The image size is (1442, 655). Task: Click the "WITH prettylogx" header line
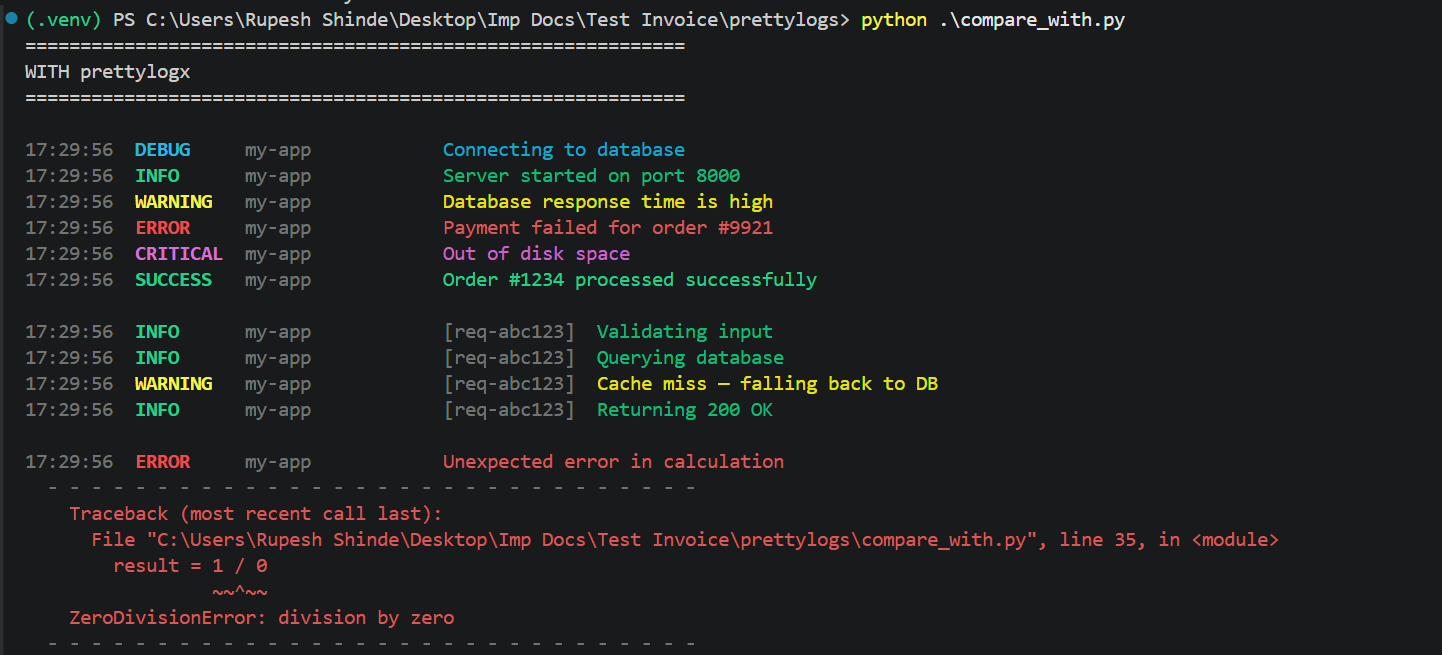tap(107, 72)
